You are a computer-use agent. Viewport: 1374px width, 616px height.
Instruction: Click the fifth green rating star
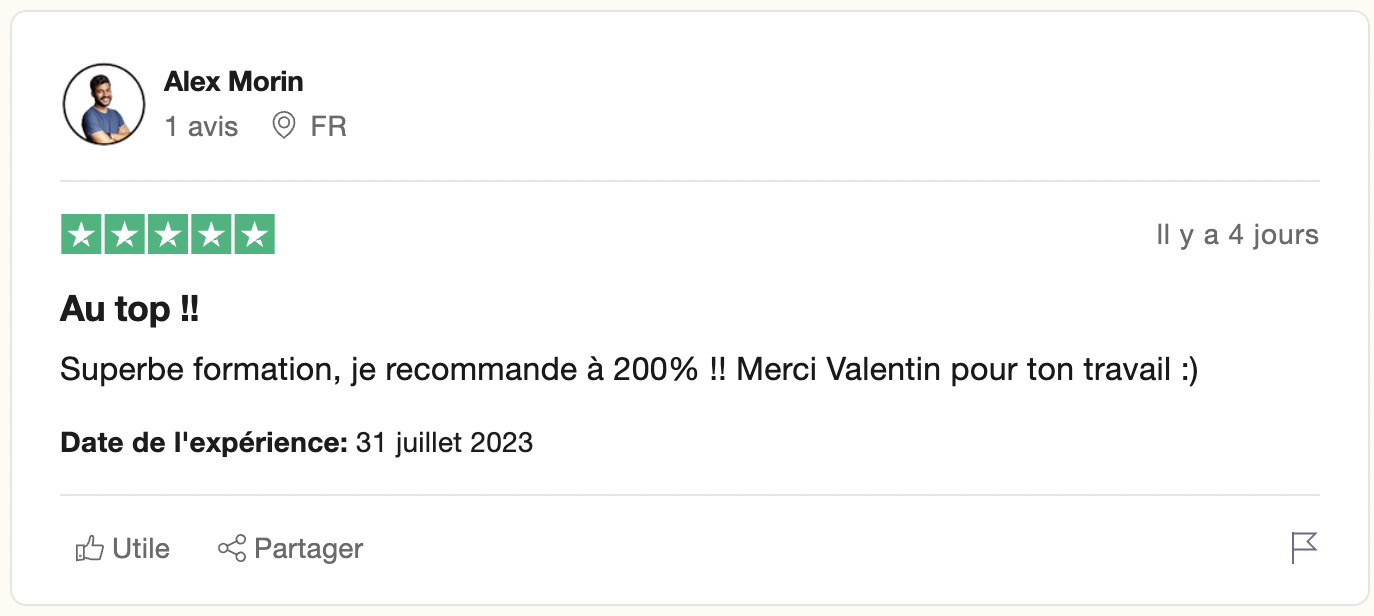[x=255, y=235]
